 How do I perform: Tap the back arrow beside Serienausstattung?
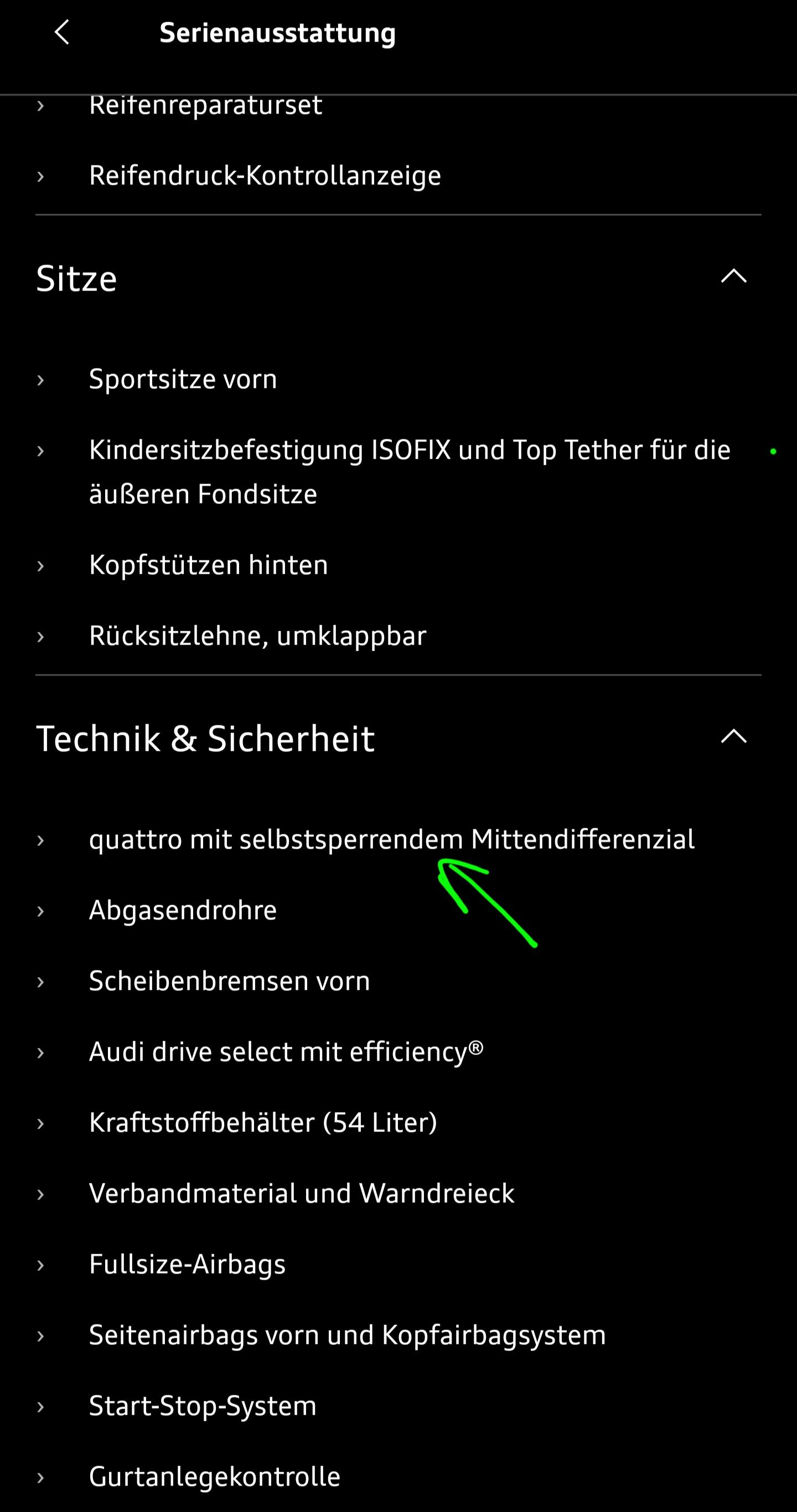tap(62, 32)
